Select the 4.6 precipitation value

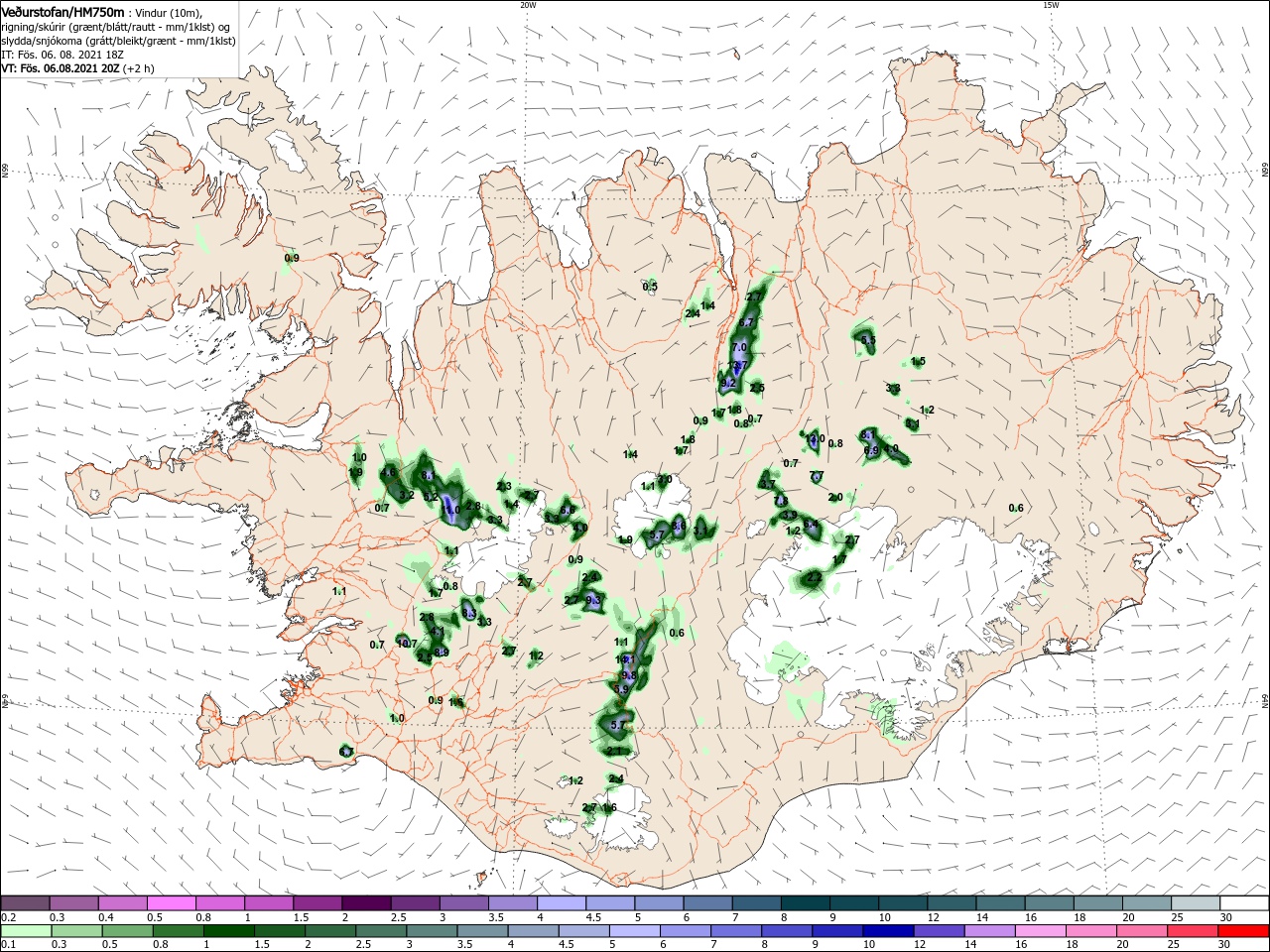click(x=388, y=473)
